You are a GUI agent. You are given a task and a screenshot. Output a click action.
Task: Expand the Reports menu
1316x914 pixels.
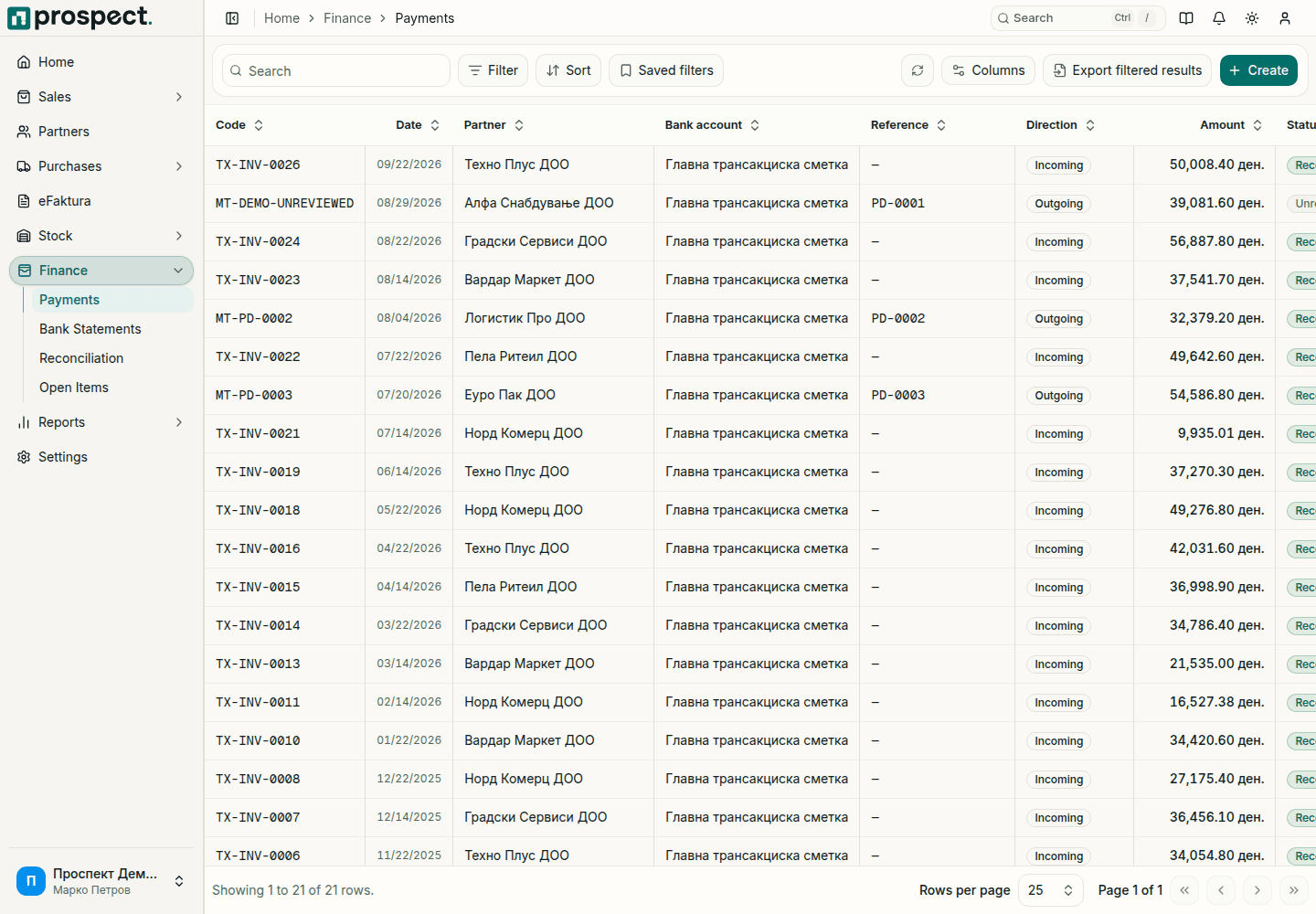(x=101, y=422)
